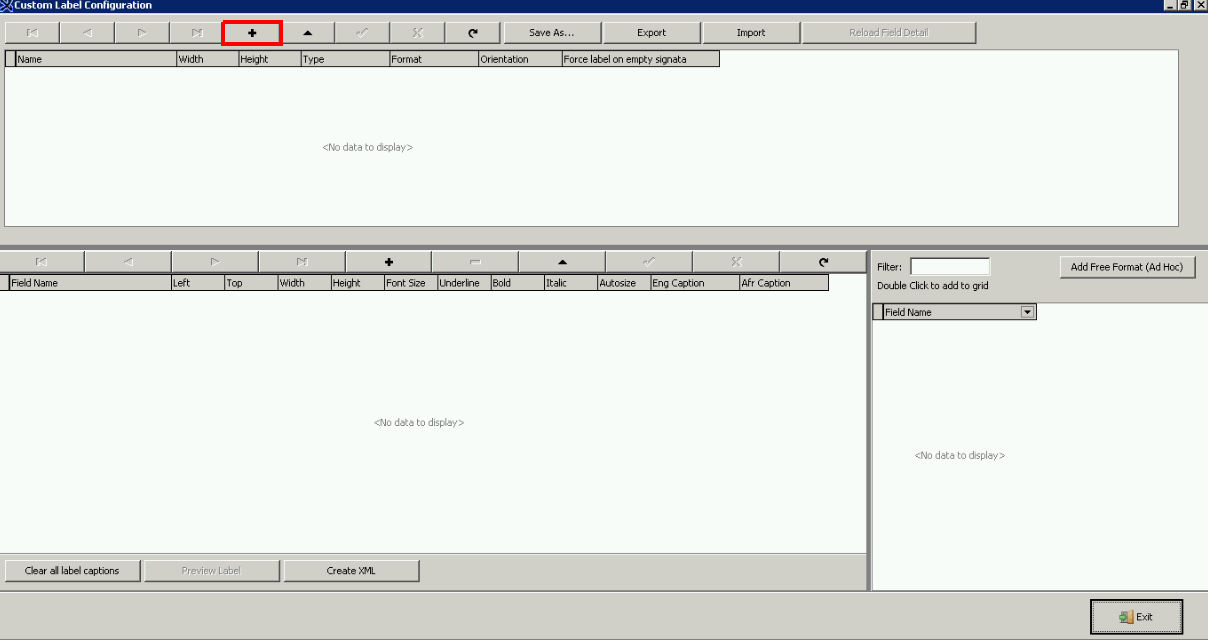Viewport: 1208px width, 640px height.
Task: Edit label record using top triangle button
Action: tap(307, 33)
